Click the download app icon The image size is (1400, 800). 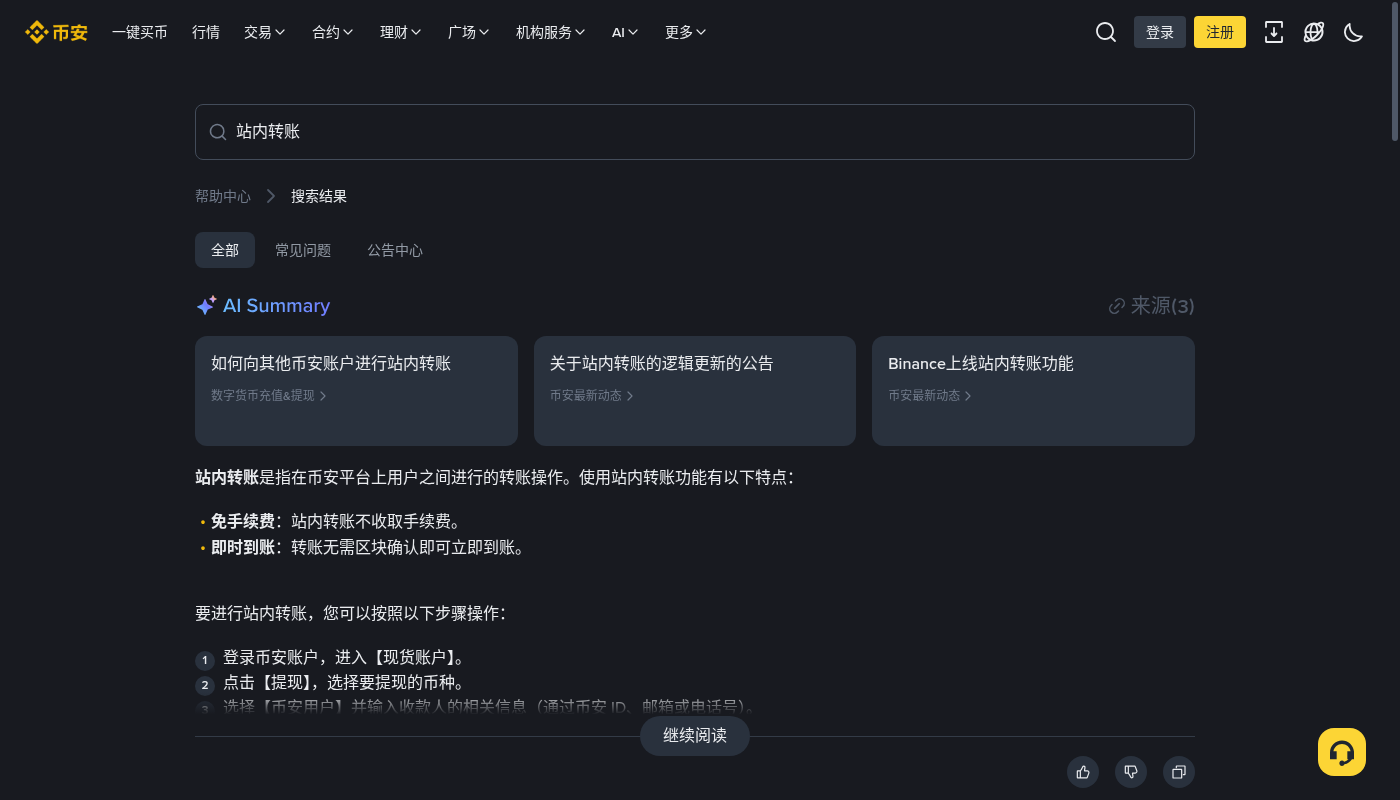[1274, 32]
